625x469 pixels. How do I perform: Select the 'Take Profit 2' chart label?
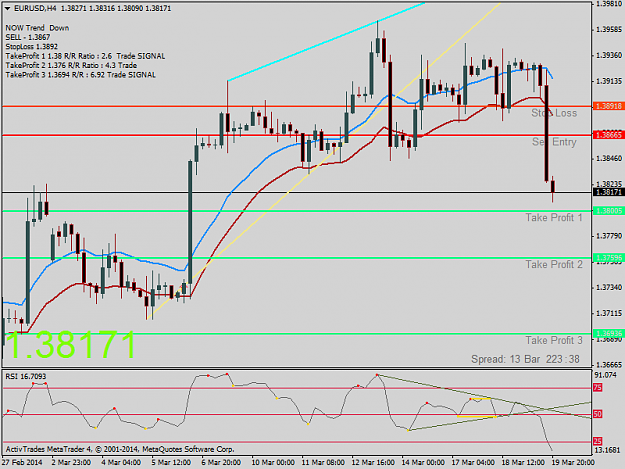coord(554,265)
